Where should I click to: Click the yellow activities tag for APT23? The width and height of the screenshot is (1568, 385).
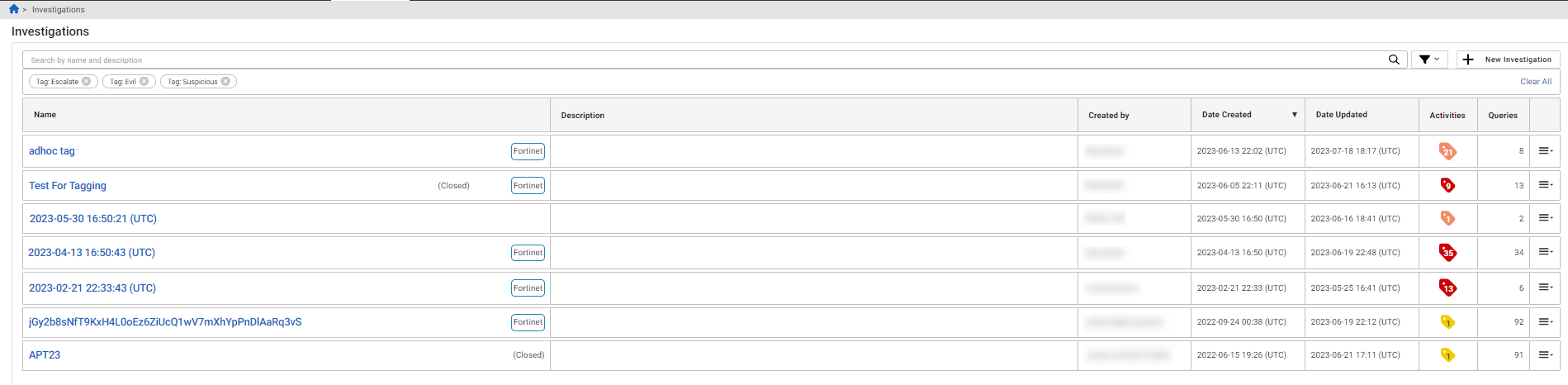tap(1447, 354)
